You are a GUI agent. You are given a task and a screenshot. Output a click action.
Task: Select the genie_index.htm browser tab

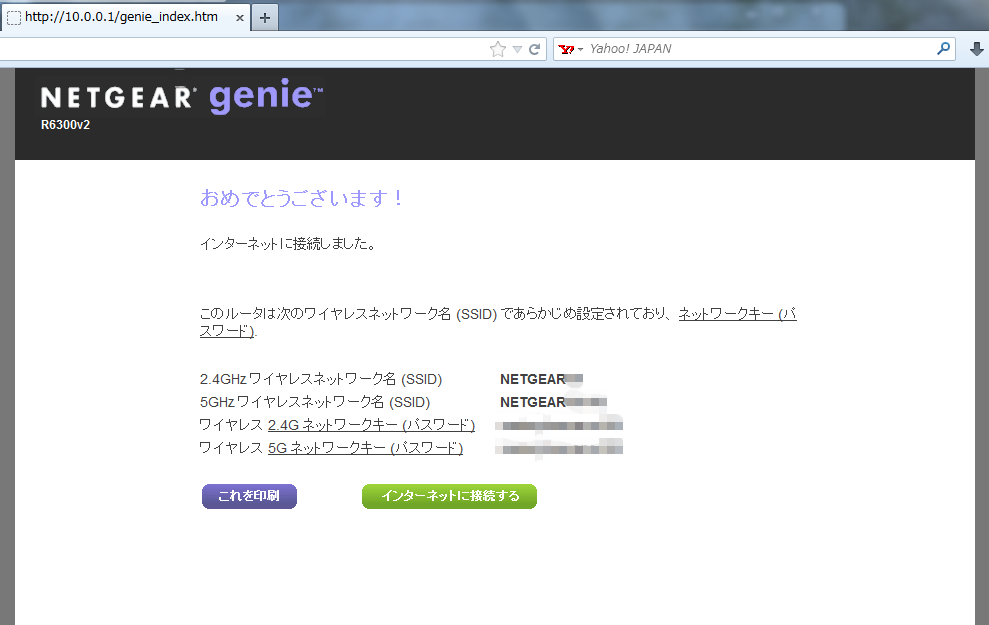coord(125,17)
